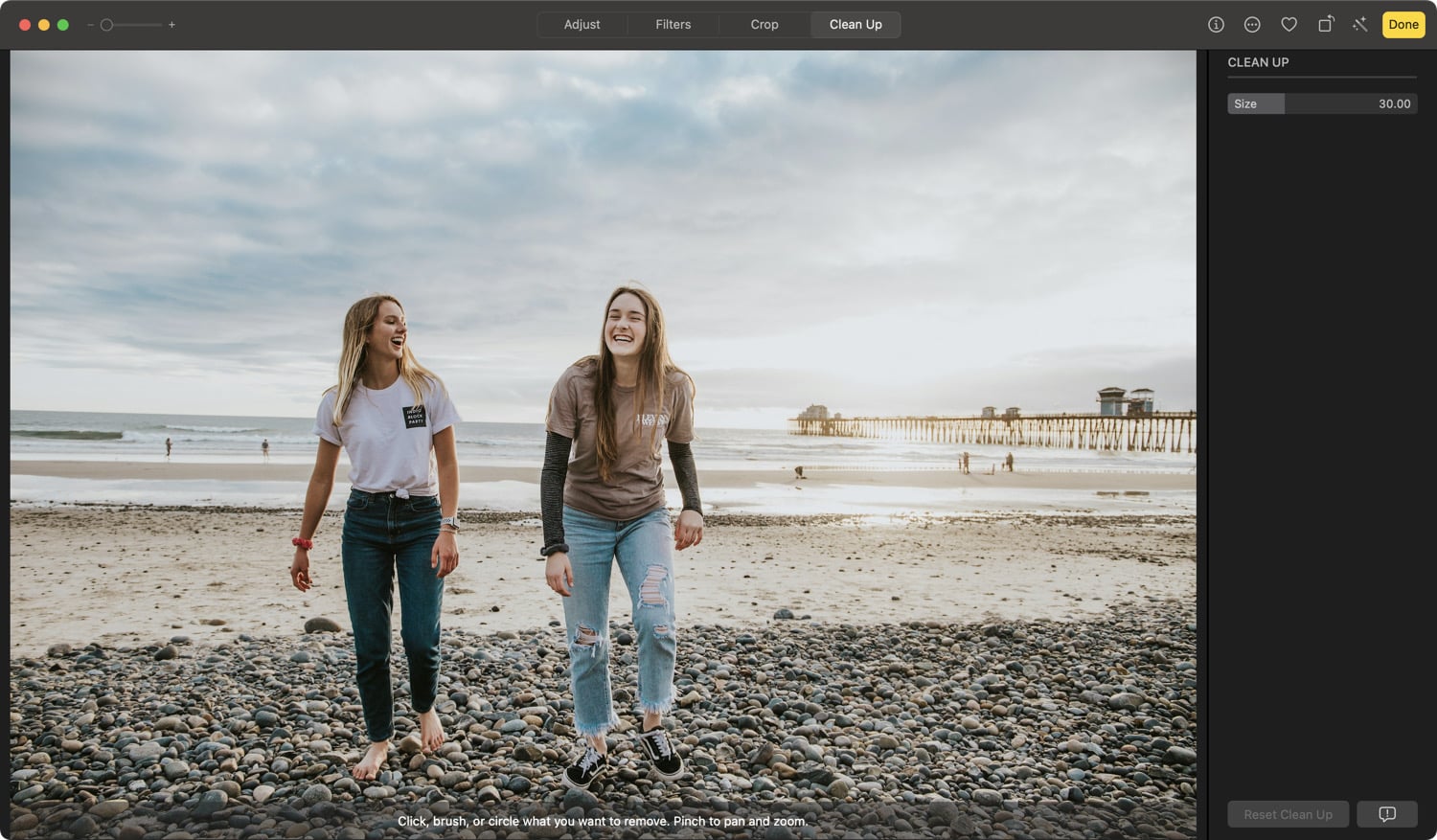The image size is (1437, 840).
Task: Click the Size value 30.00 field
Action: pos(1394,103)
